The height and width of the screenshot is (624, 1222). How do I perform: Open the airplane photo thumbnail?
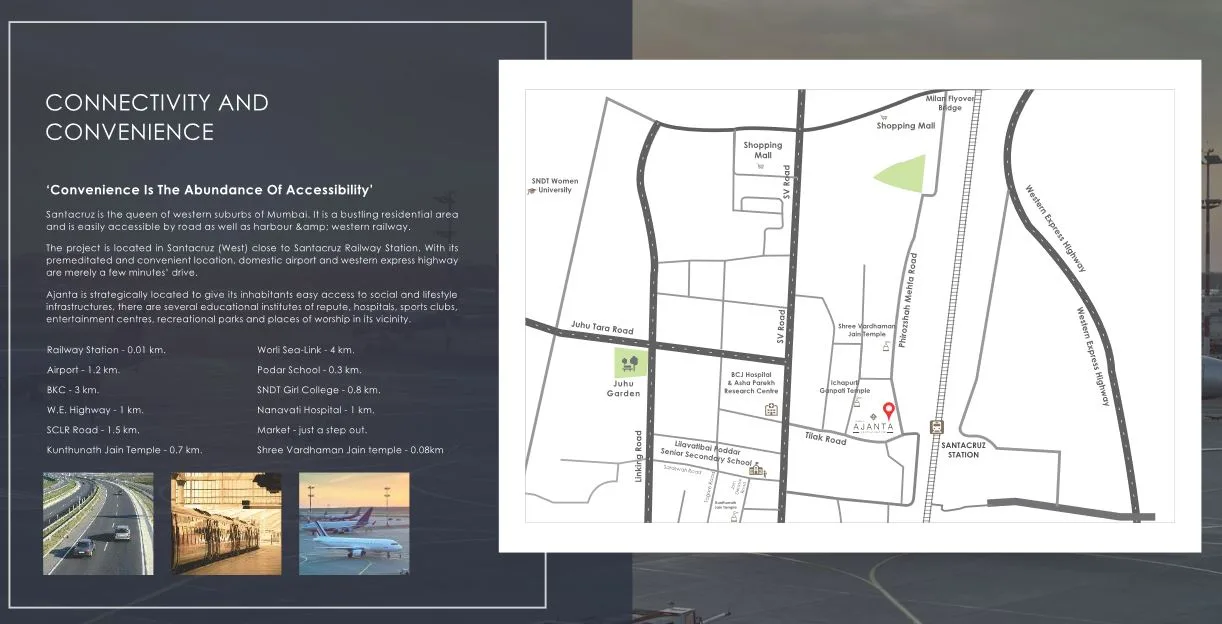pos(354,523)
